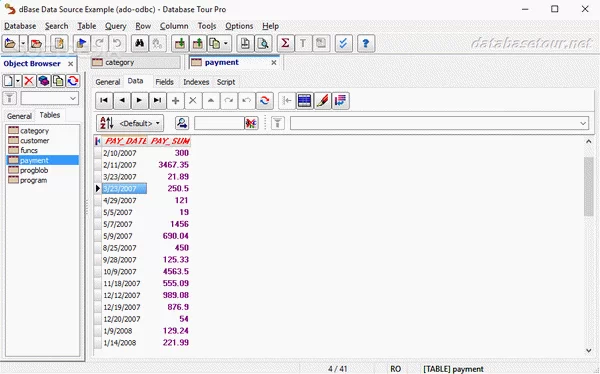Go to first record button
The height and width of the screenshot is (374, 600).
click(x=104, y=100)
